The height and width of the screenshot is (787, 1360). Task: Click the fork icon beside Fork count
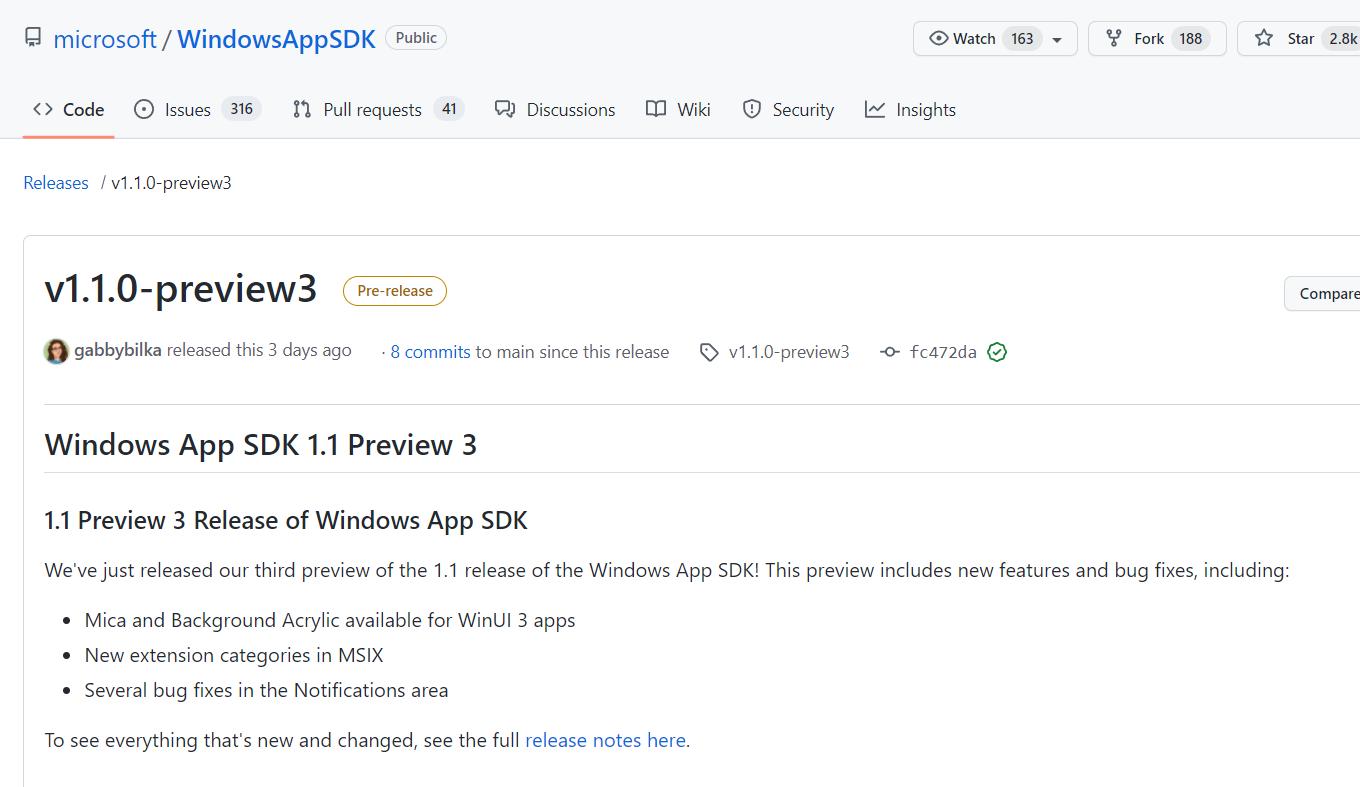(1113, 38)
